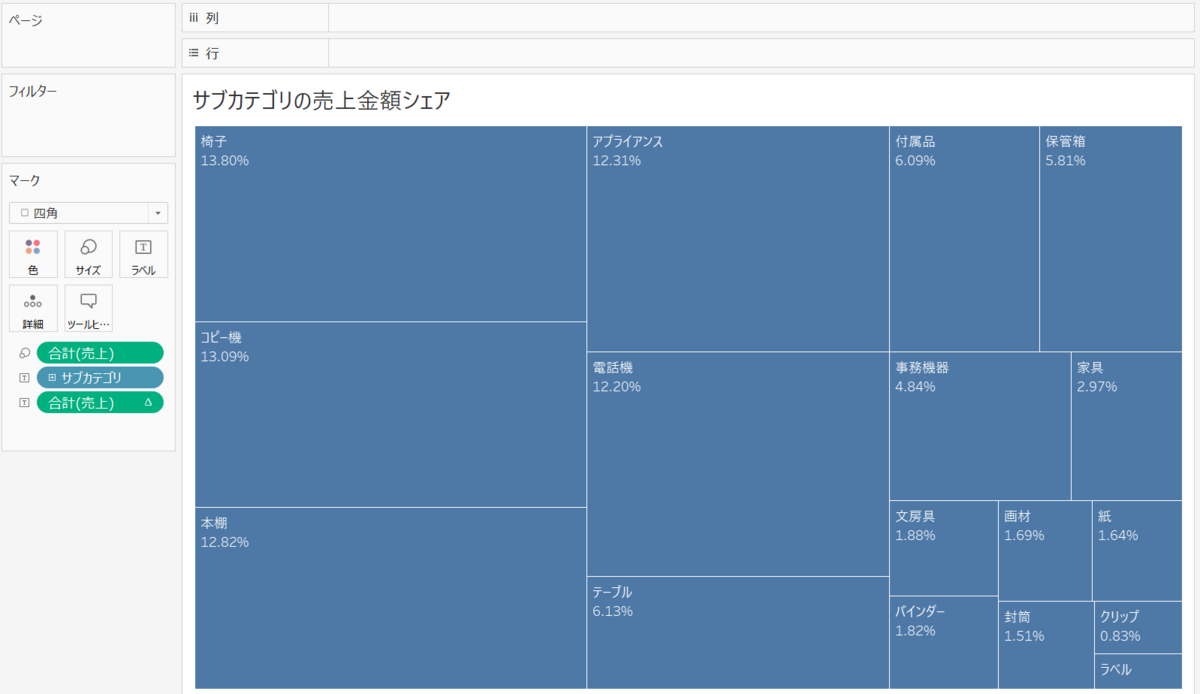Select the 合計(売上) pill with delta
This screenshot has height=694, width=1200.
[100, 402]
